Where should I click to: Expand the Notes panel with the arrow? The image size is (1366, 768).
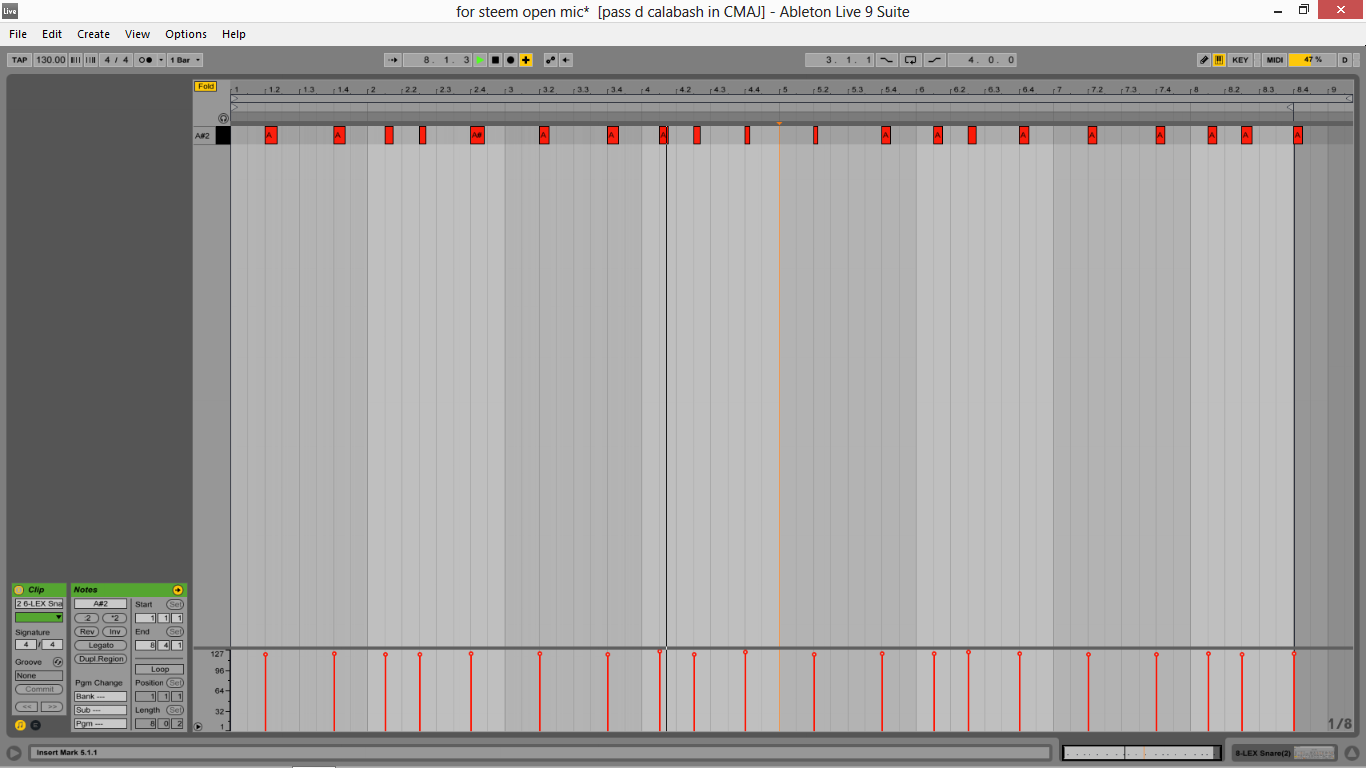click(179, 590)
